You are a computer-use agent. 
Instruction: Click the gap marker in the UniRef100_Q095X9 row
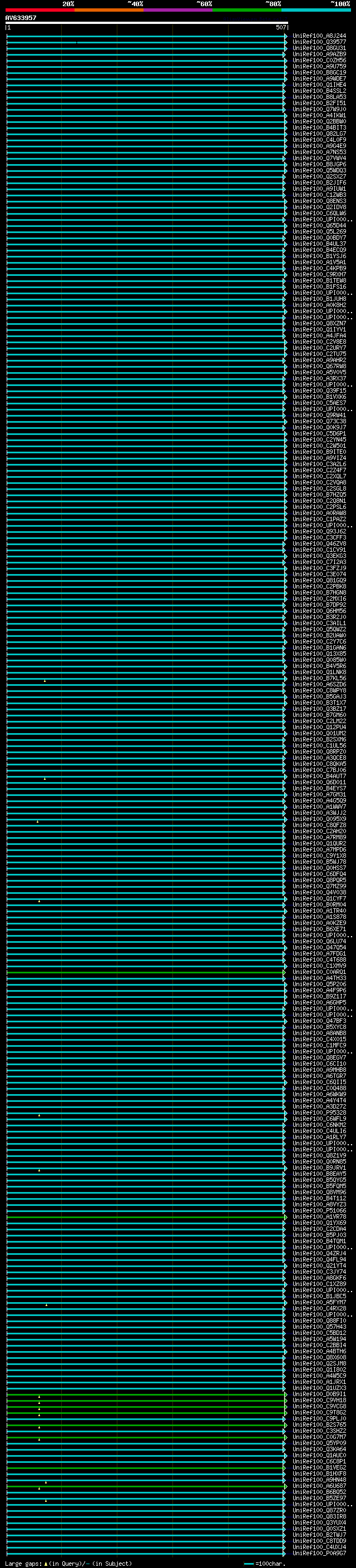37,822
